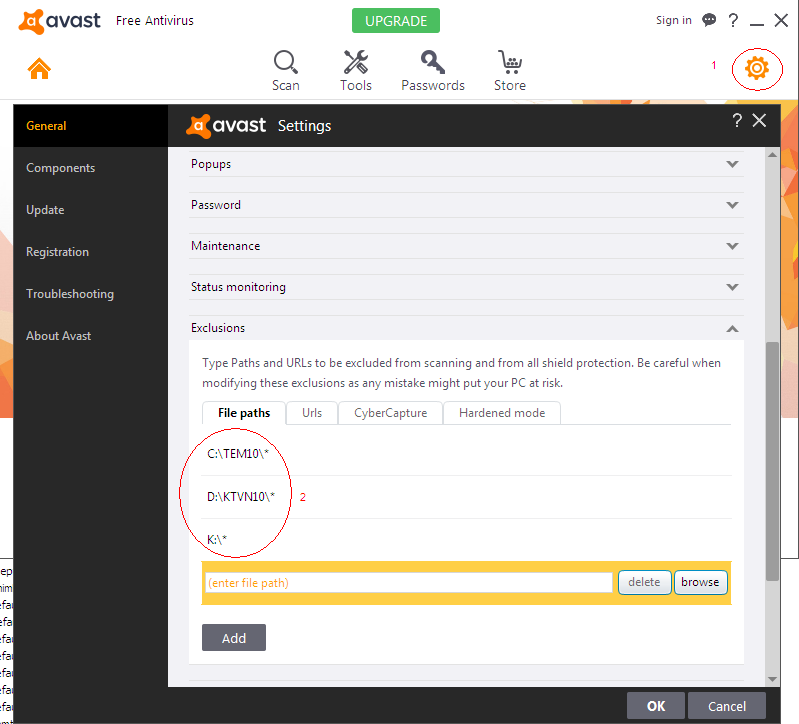Expand the Password section chevron
This screenshot has height=724, width=799.
[732, 205]
